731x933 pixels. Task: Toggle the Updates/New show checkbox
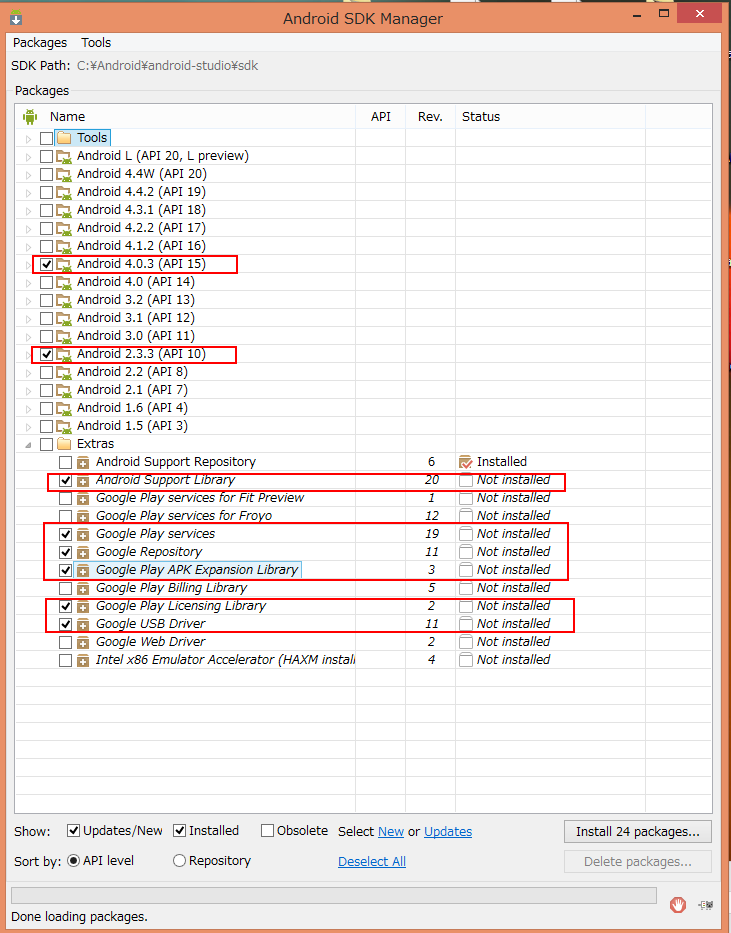pos(74,831)
